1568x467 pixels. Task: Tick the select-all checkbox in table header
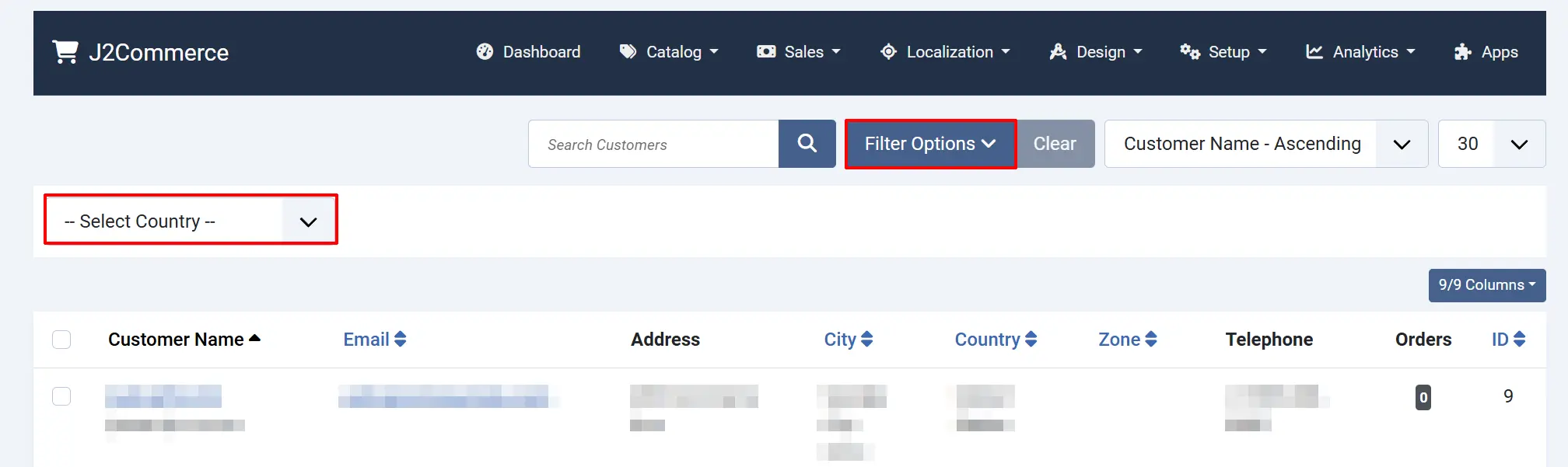[61, 340]
